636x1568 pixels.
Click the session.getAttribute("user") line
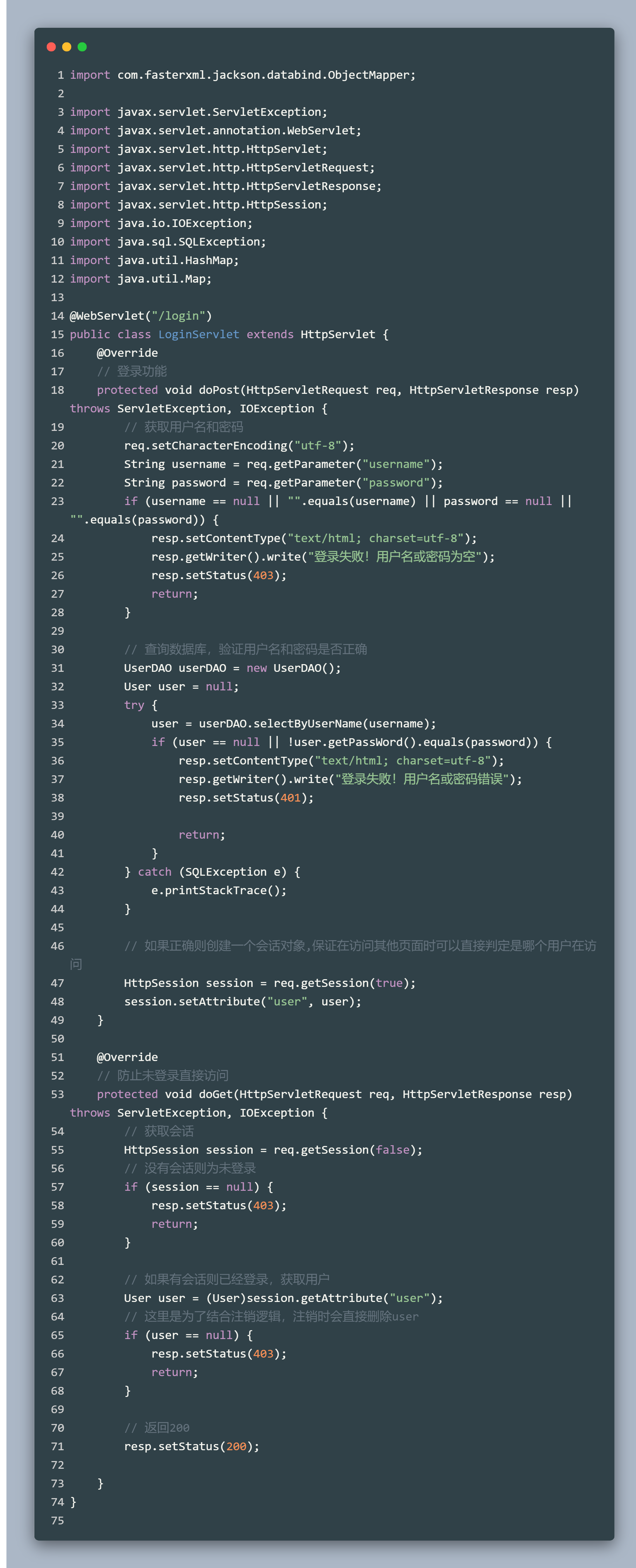click(x=283, y=1298)
